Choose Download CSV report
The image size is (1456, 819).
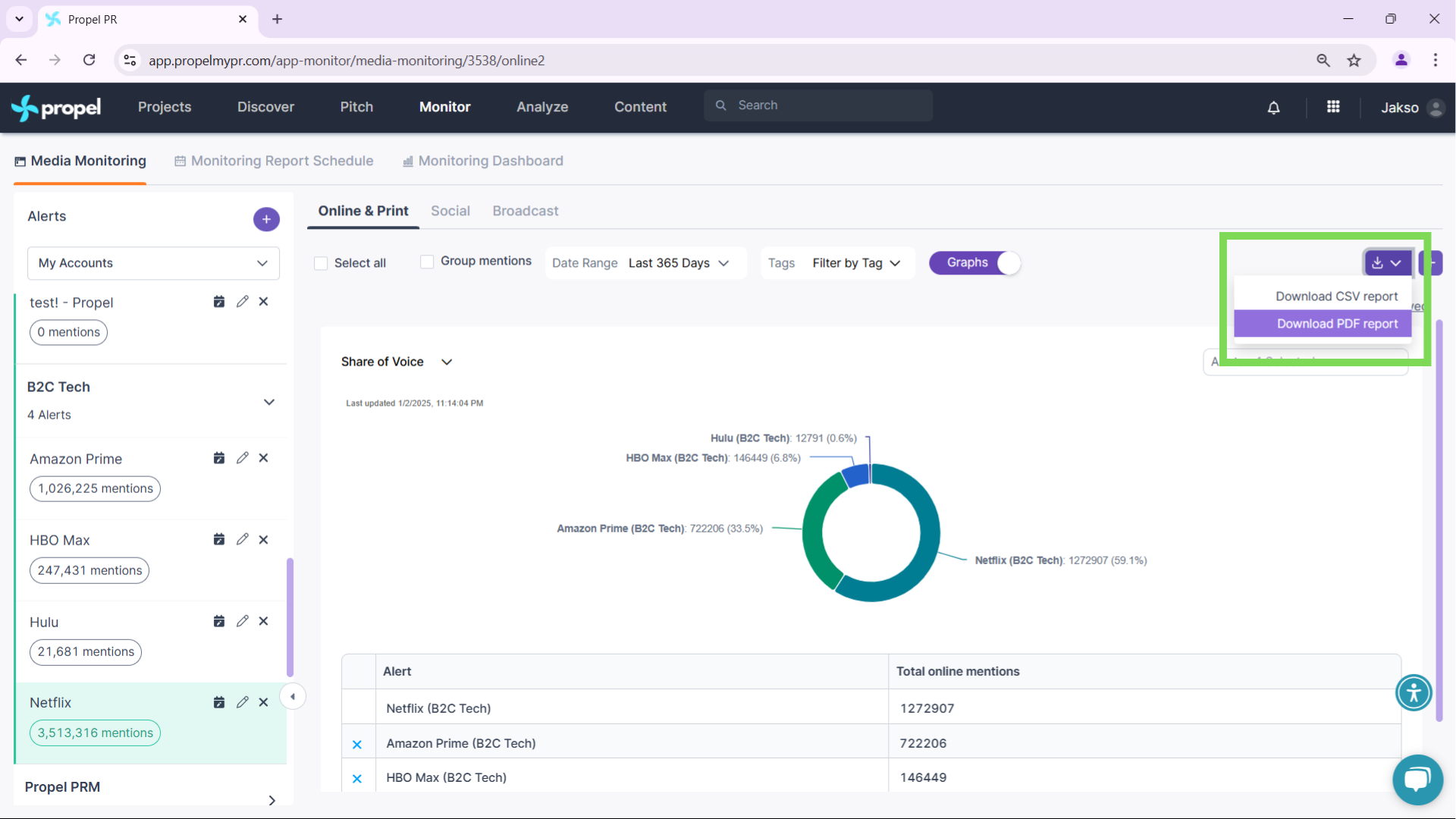(x=1322, y=297)
